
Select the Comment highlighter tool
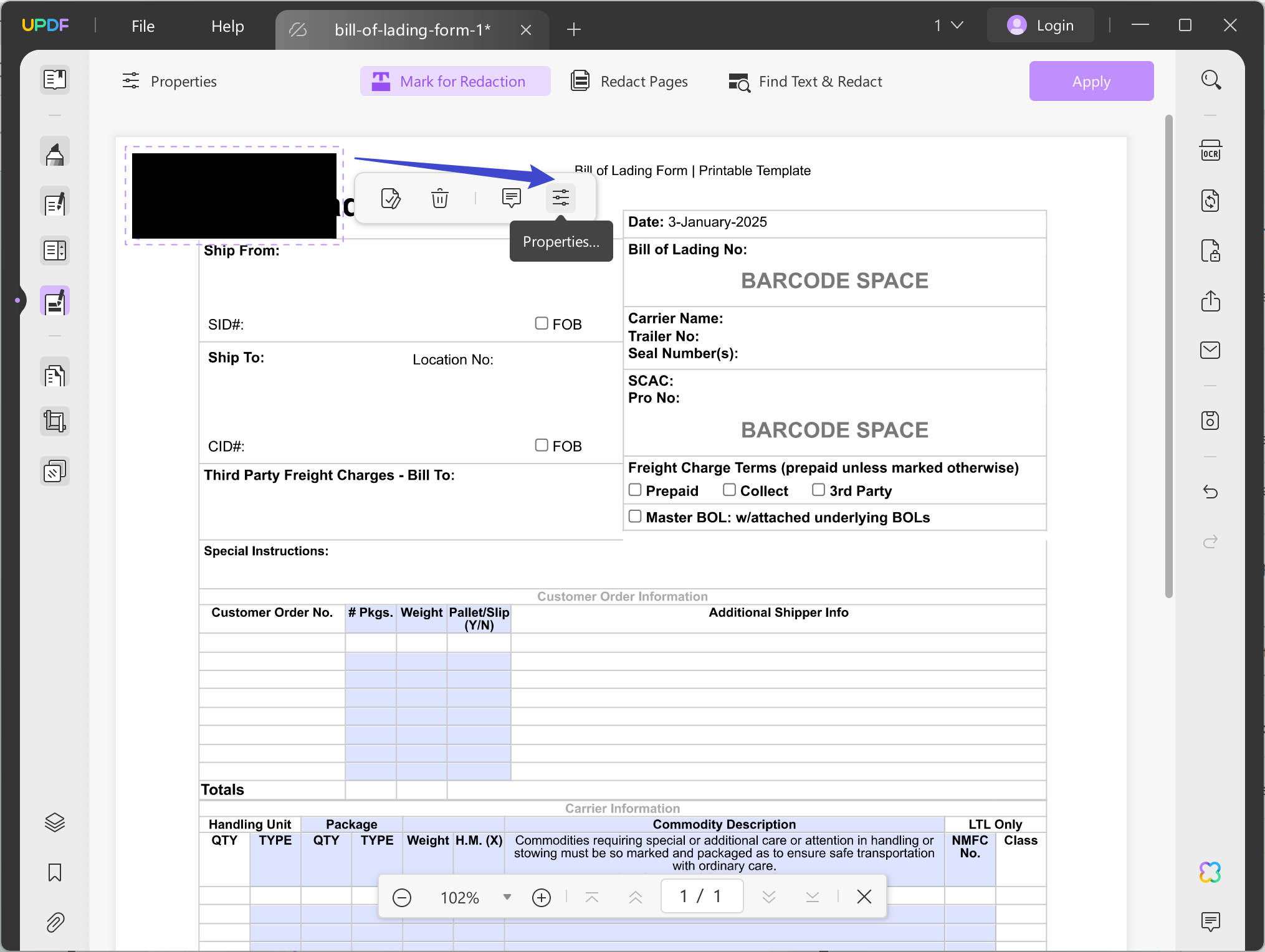pyautogui.click(x=55, y=151)
